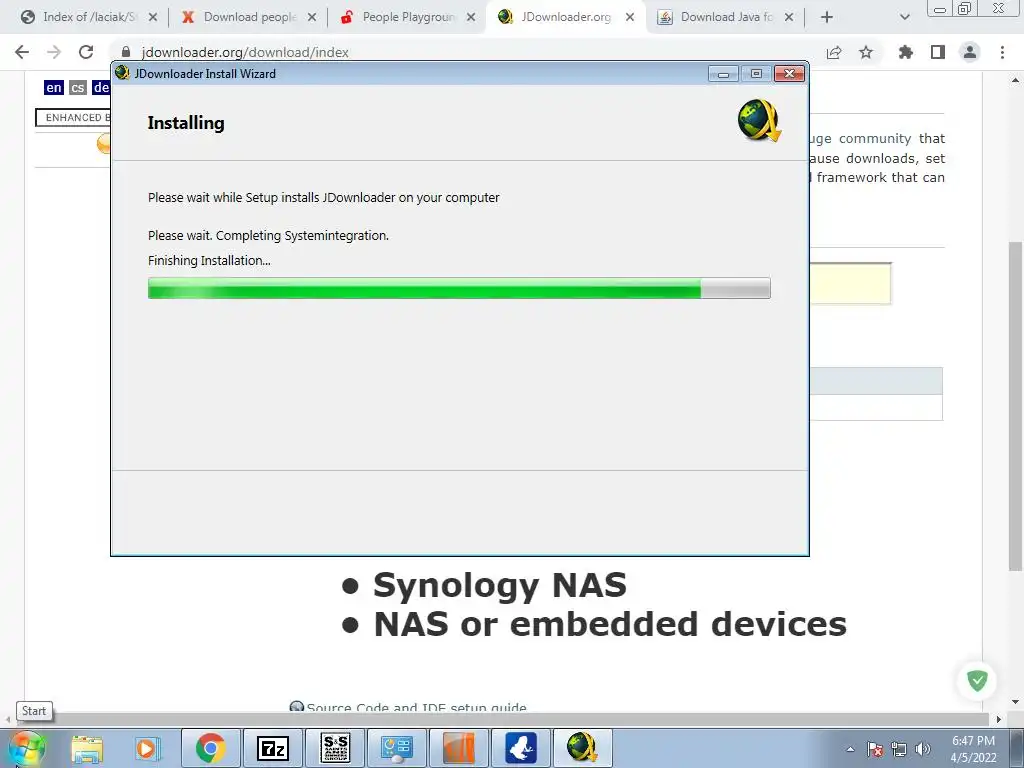Open Windows Explorer from the taskbar
The height and width of the screenshot is (768, 1024).
87,748
